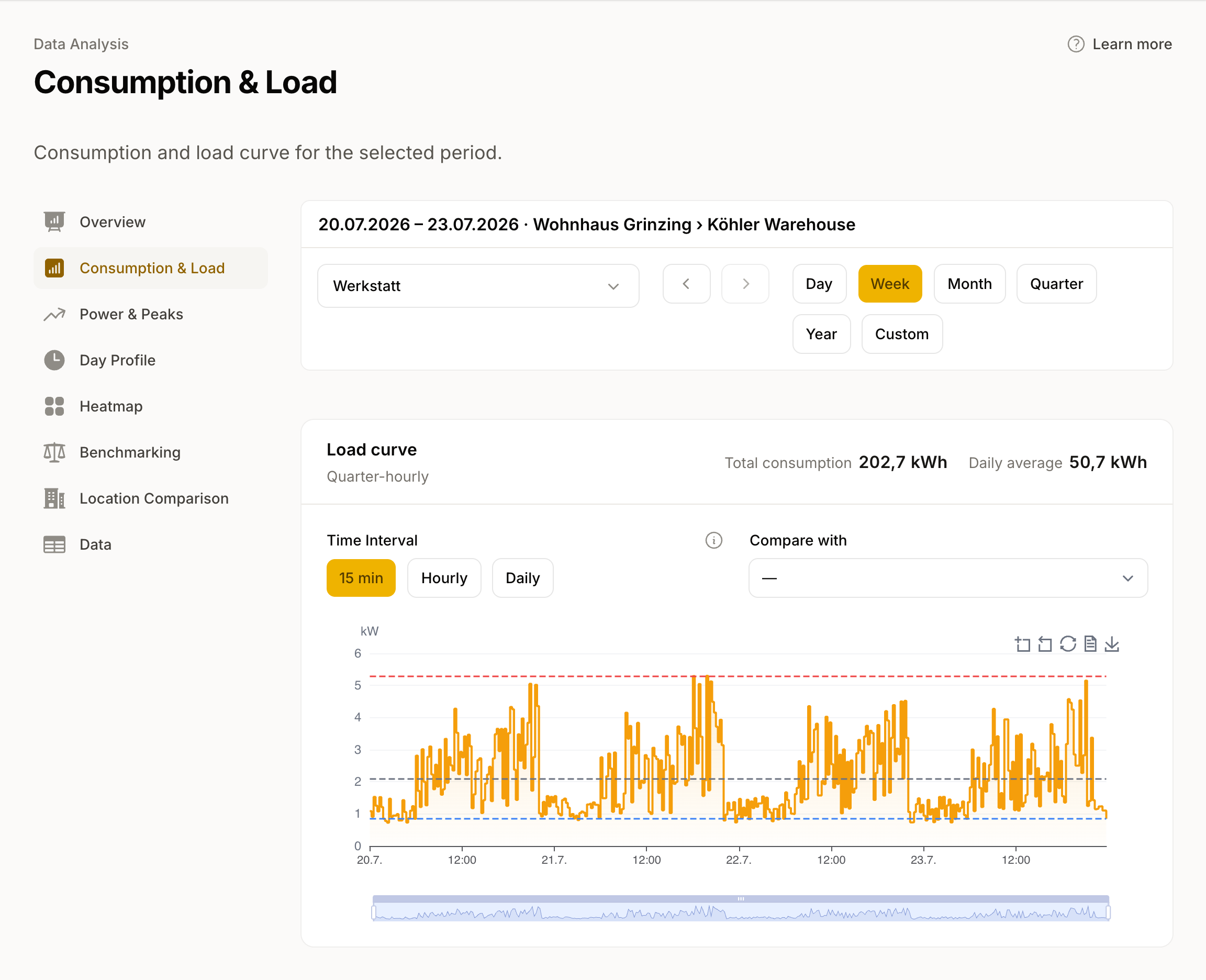Click the 202,7 kWh total consumption value

coord(902,462)
